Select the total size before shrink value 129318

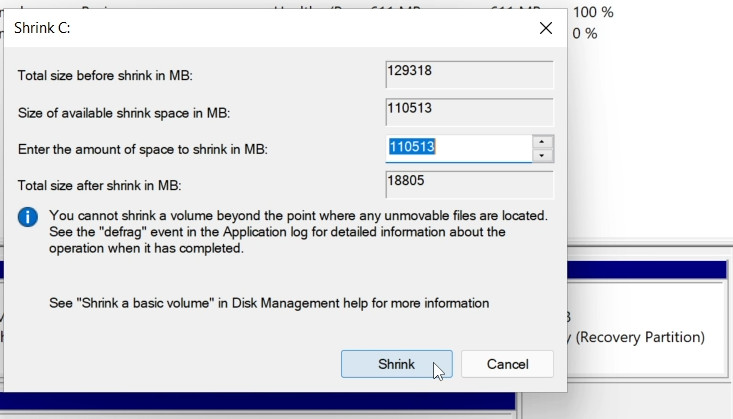click(x=469, y=75)
